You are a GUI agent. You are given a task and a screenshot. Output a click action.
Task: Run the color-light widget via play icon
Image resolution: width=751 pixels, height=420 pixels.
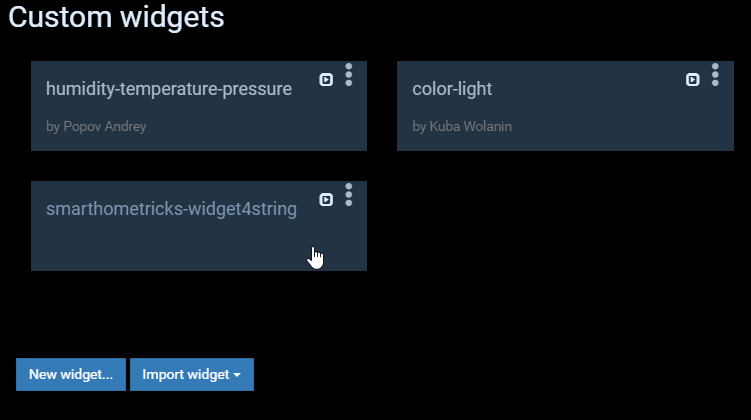[x=692, y=80]
